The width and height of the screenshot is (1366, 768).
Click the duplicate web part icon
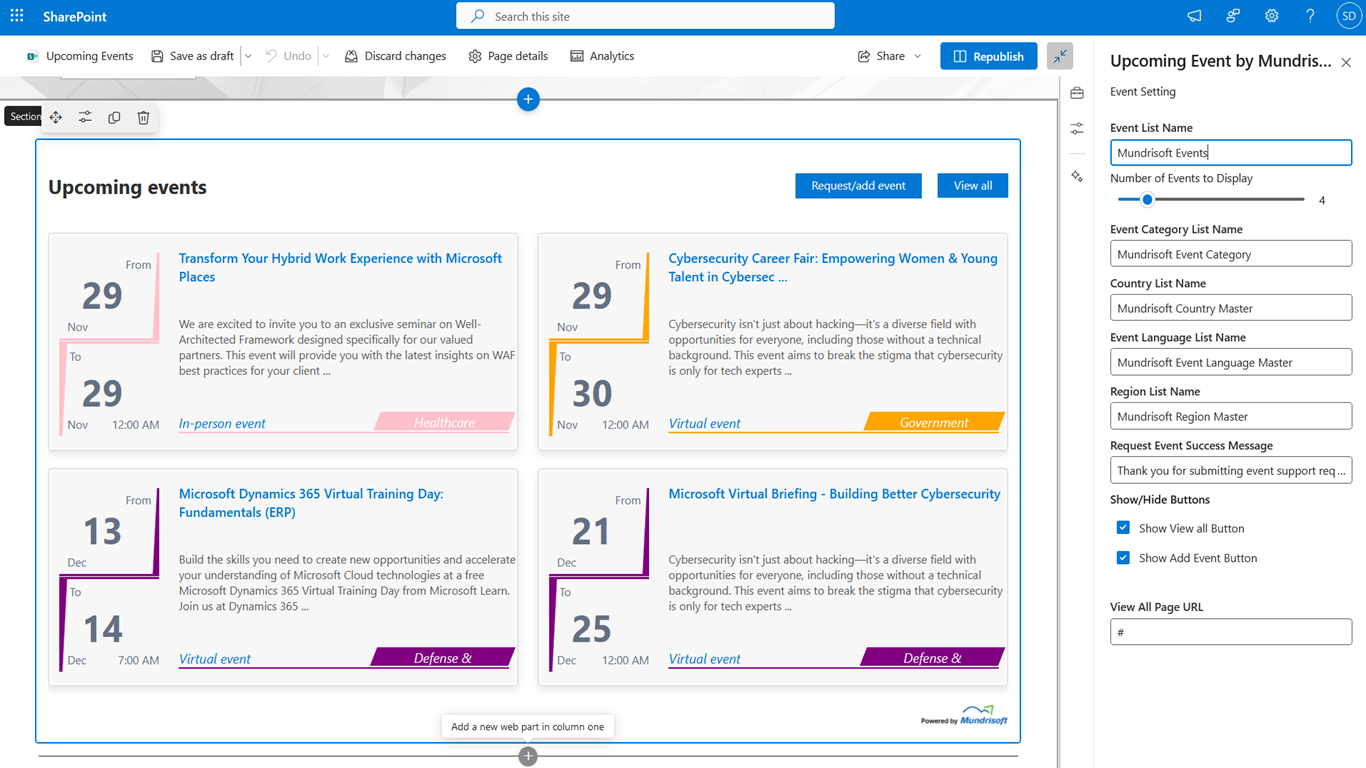[114, 118]
